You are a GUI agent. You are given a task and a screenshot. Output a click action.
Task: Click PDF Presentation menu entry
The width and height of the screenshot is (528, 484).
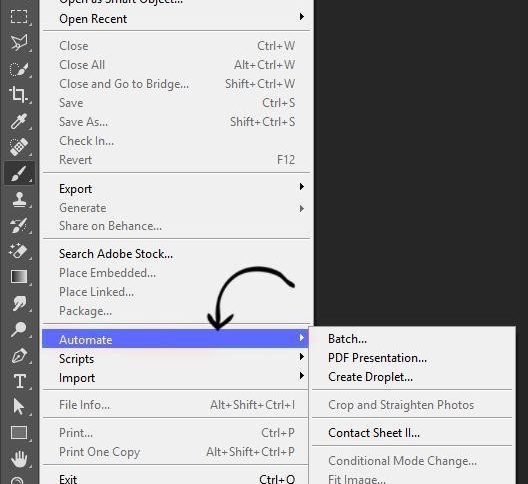pos(377,358)
